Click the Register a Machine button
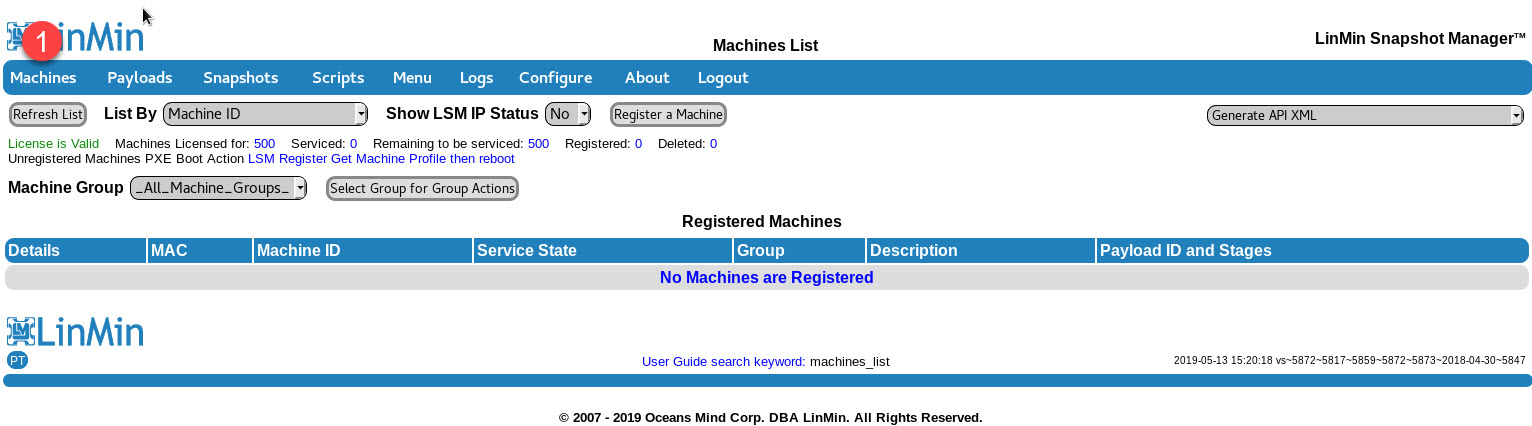The width and height of the screenshot is (1532, 426). (x=668, y=114)
